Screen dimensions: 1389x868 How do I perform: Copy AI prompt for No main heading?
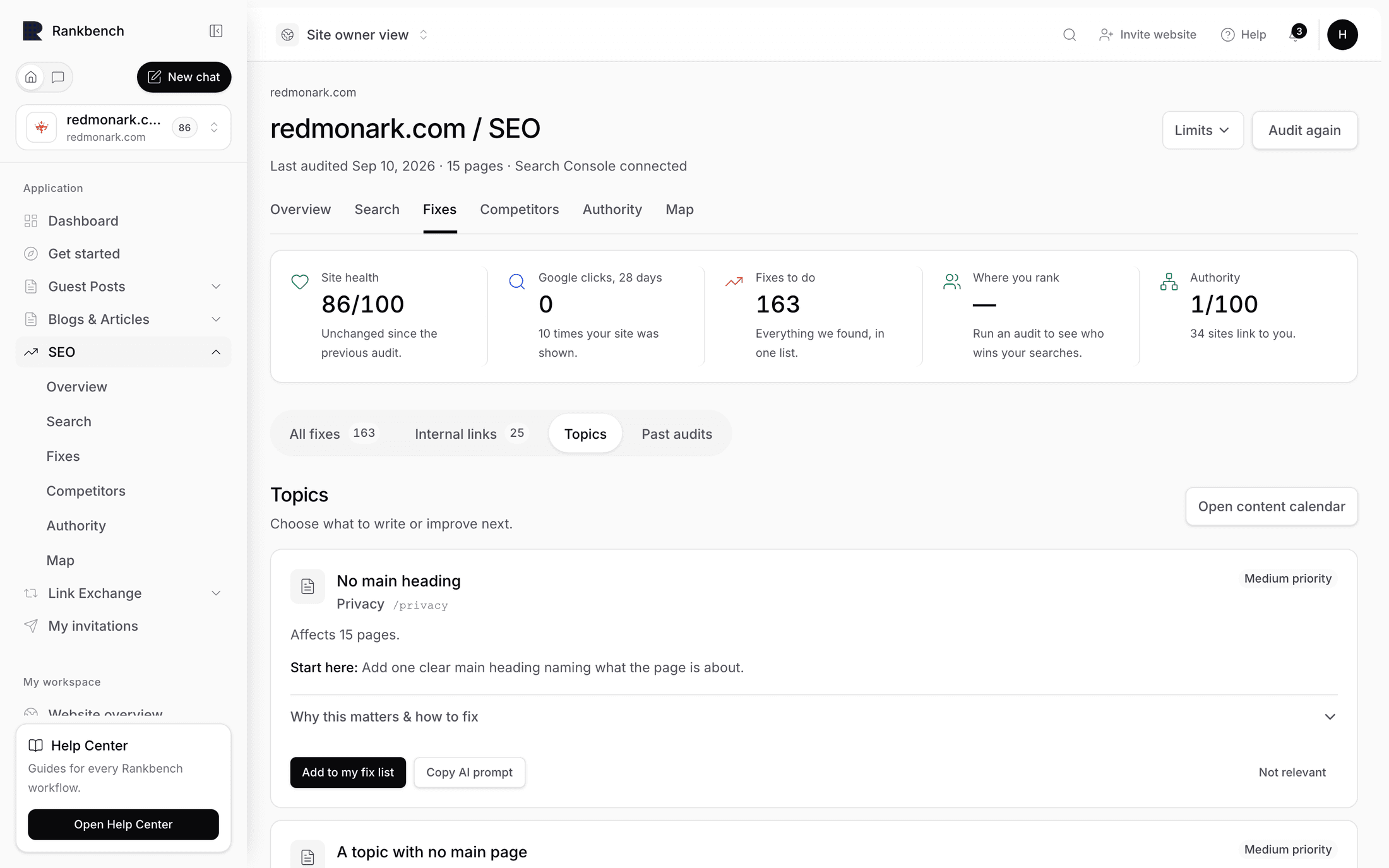pos(469,772)
